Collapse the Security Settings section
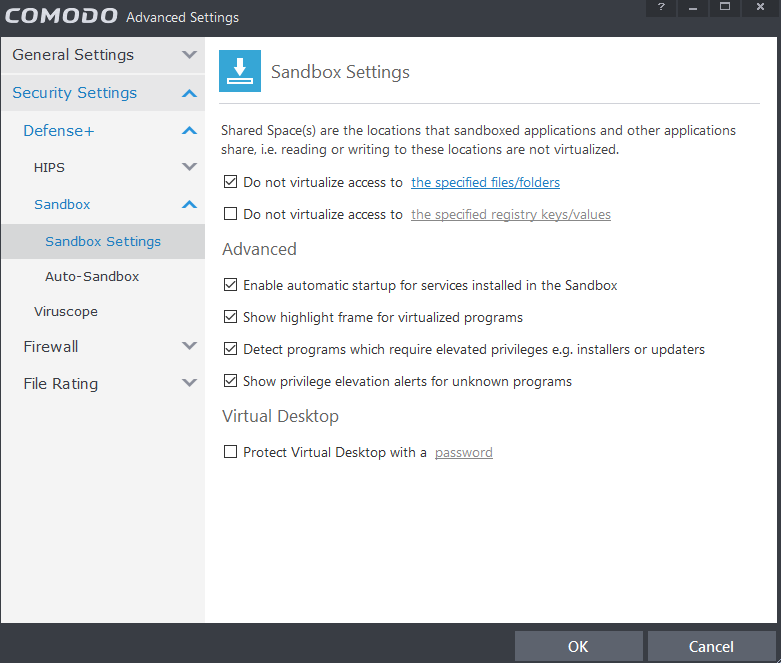This screenshot has height=663, width=781. (189, 93)
